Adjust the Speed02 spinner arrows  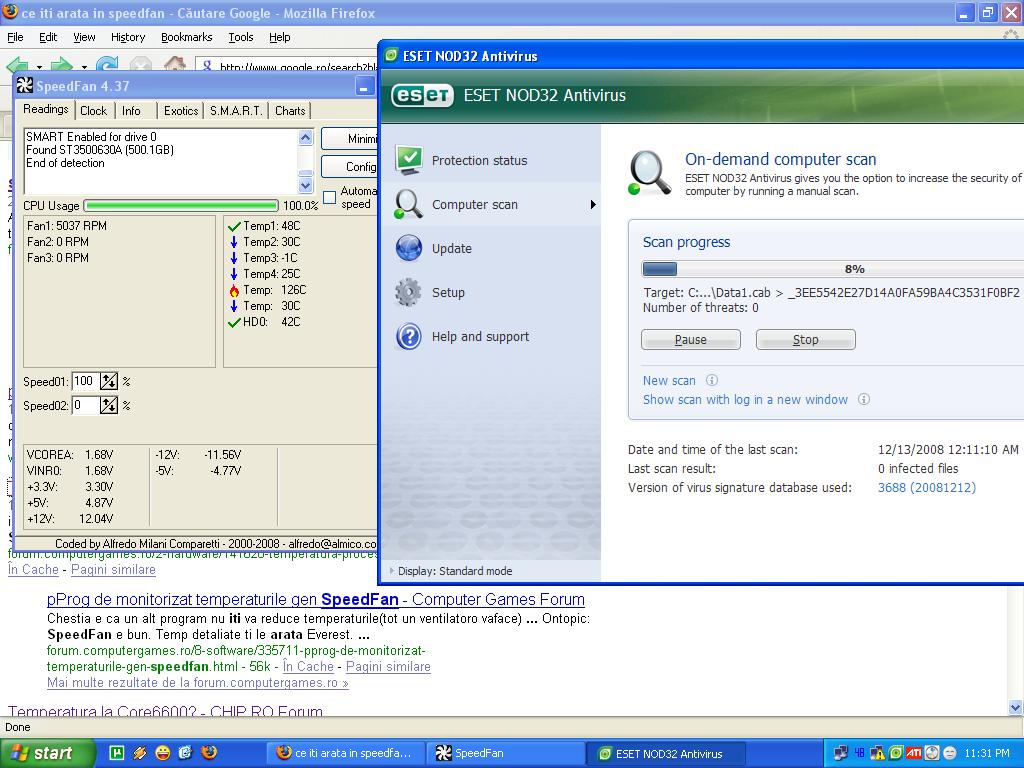[109, 405]
